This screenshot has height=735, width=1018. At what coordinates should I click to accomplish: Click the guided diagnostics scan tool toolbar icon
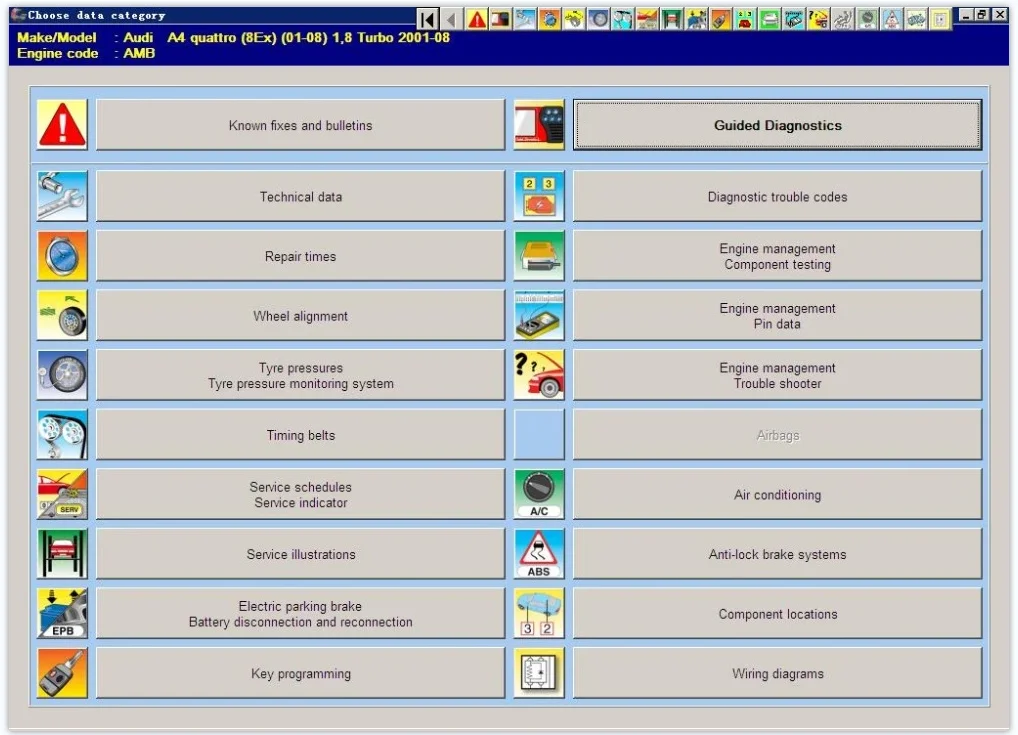(x=501, y=19)
